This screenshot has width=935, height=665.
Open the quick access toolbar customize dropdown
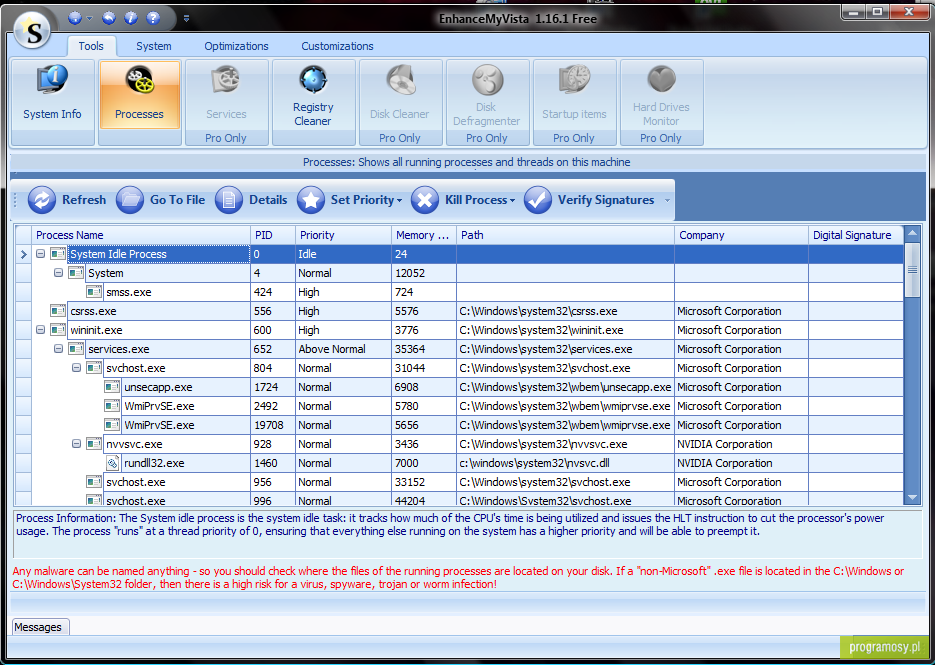pos(187,18)
